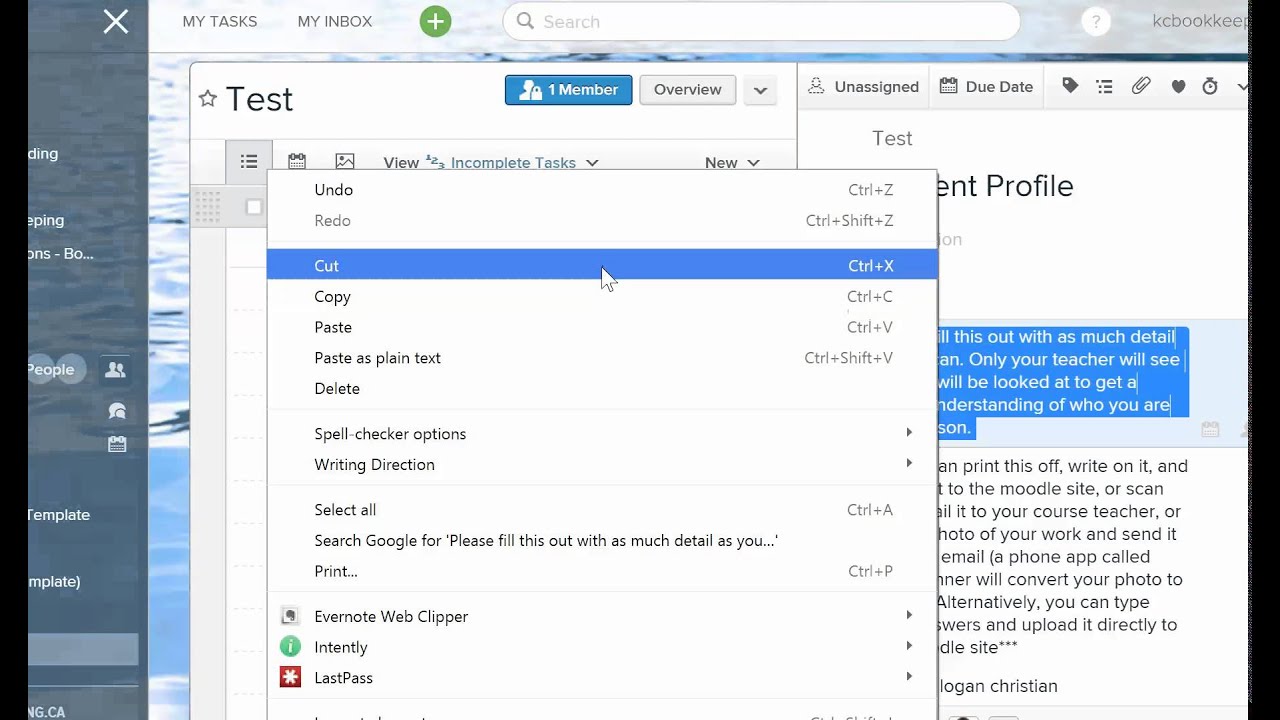The width and height of the screenshot is (1280, 720).
Task: Click the calendar icon in the sidebar
Action: click(x=117, y=444)
